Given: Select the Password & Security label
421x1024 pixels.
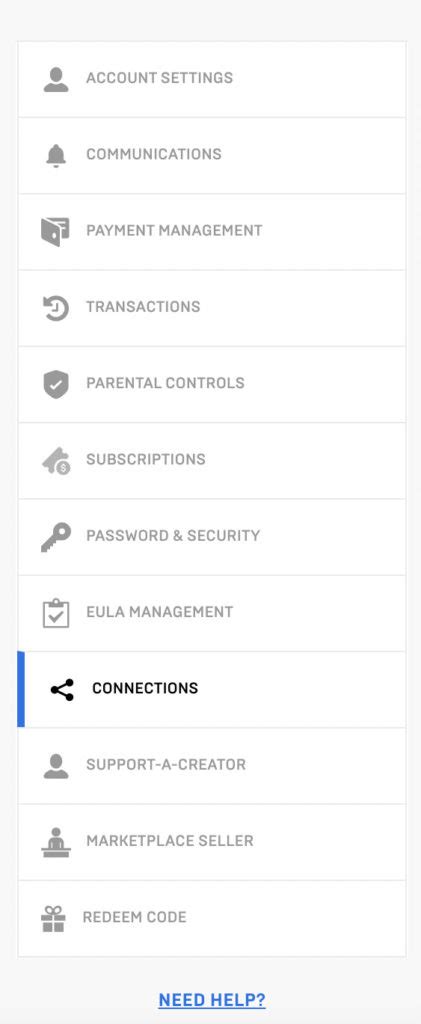Looking at the screenshot, I should click(173, 536).
